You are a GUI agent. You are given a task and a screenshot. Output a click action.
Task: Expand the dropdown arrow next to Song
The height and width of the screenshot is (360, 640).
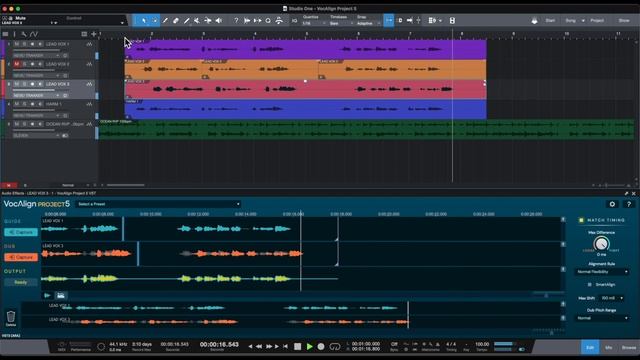tap(583, 20)
